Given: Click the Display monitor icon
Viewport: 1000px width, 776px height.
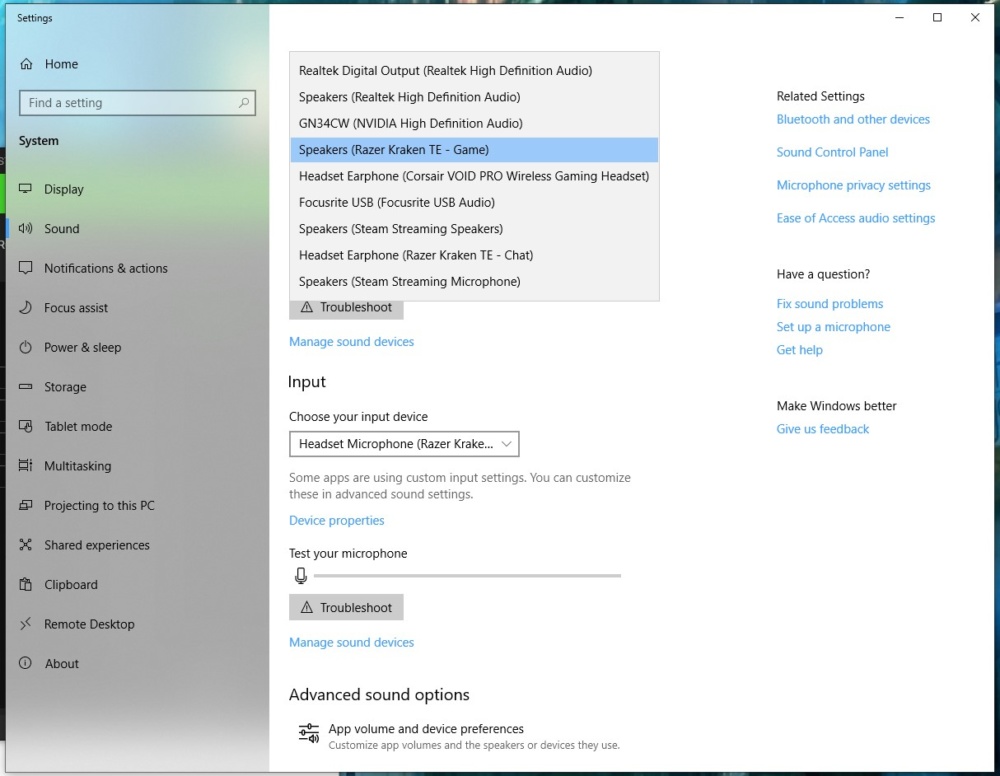Looking at the screenshot, I should [26, 189].
